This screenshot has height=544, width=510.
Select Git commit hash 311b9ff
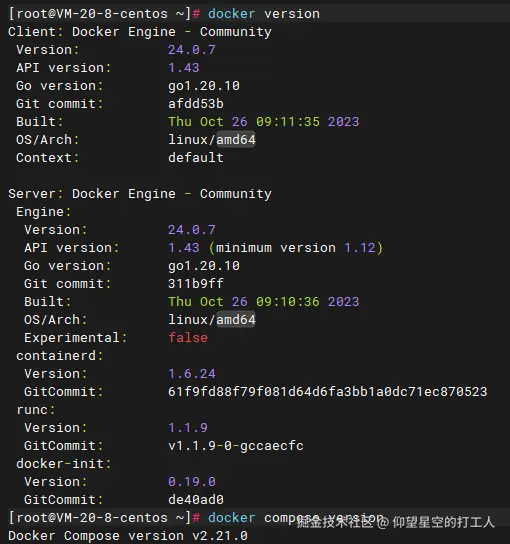(x=196, y=284)
